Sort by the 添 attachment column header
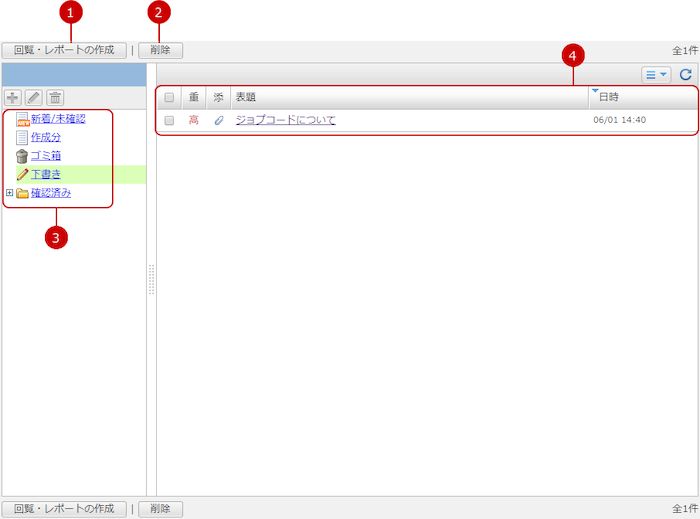This screenshot has width=700, height=519. click(x=218, y=97)
